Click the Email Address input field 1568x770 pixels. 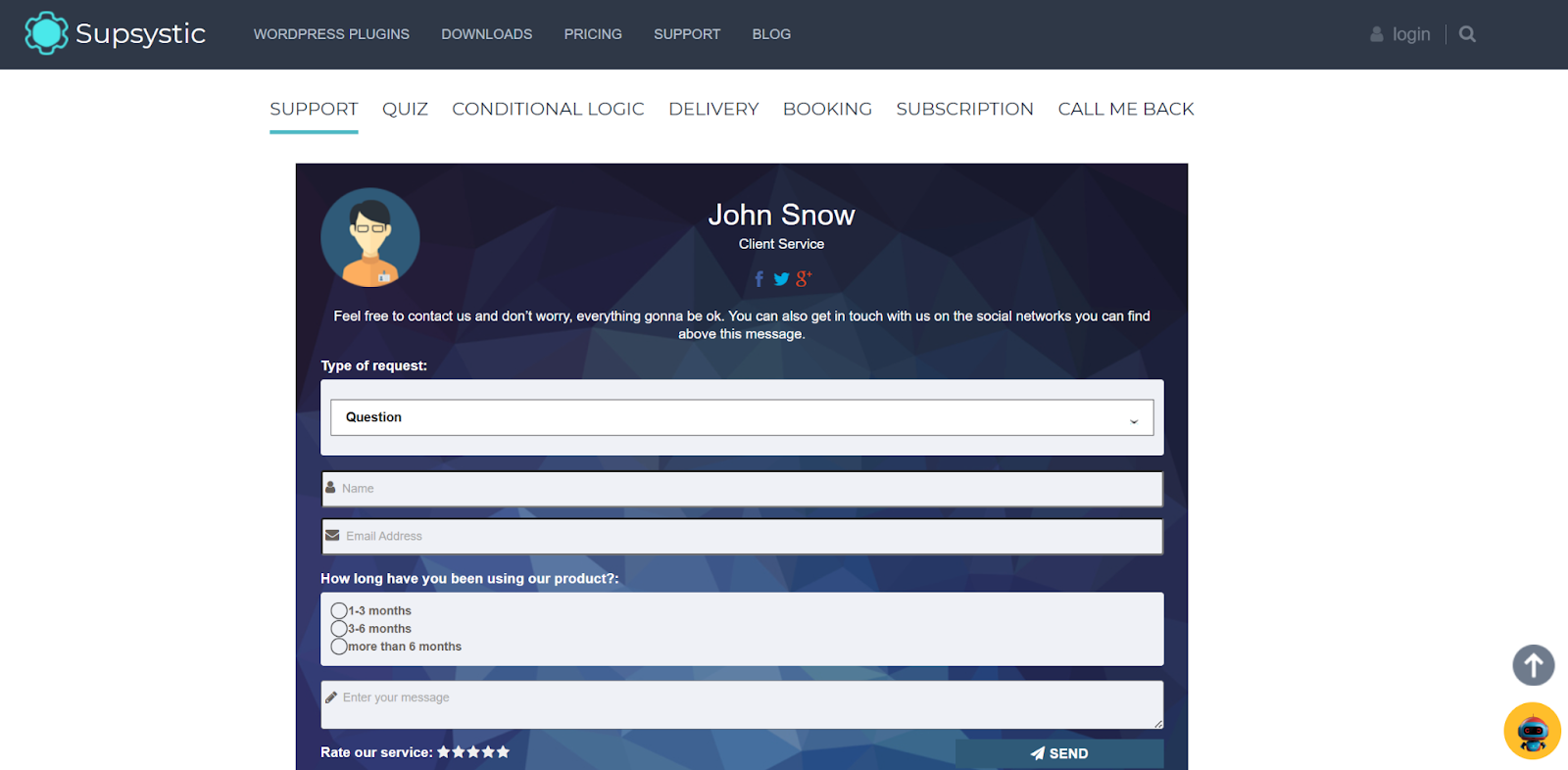coord(741,537)
